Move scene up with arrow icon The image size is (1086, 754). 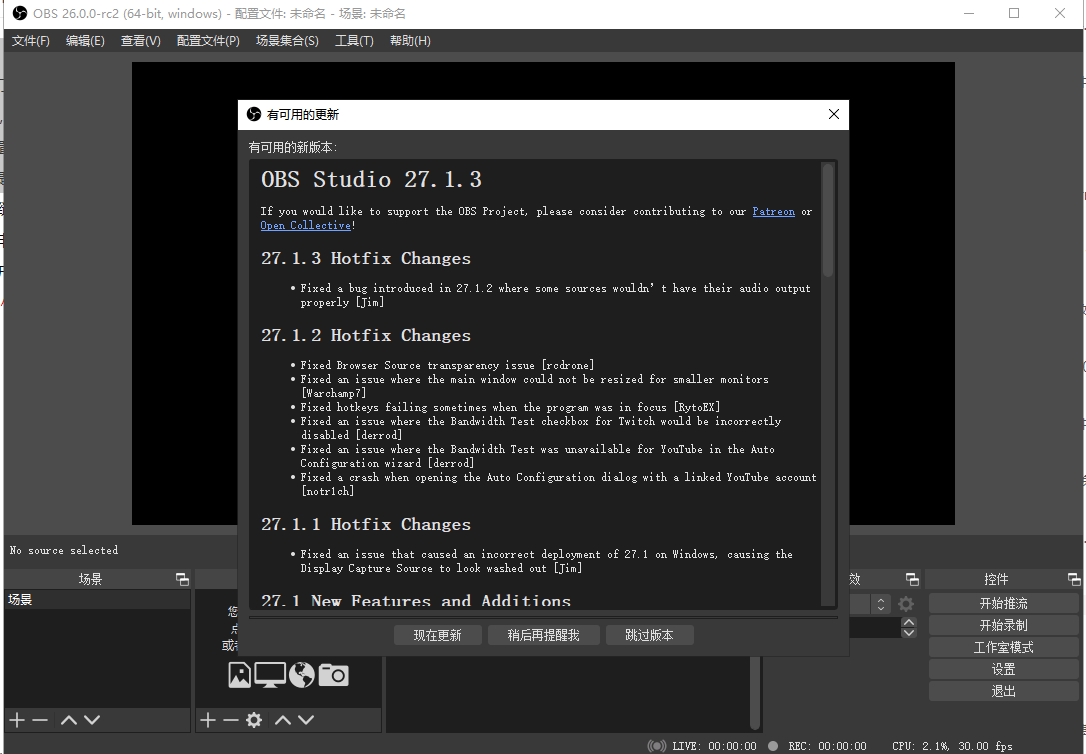[69, 720]
